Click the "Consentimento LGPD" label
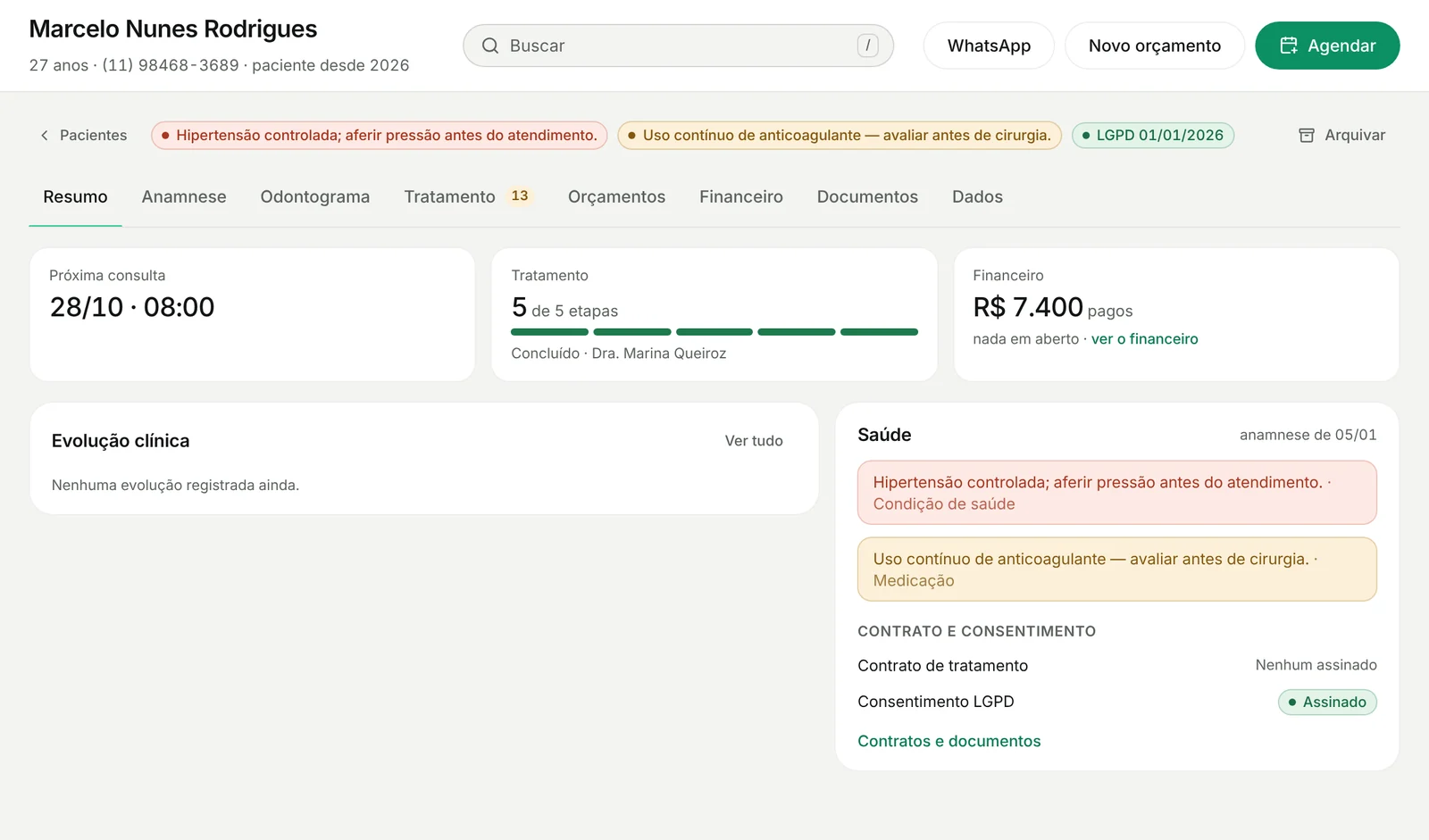Screen dimensions: 1429x840 click(936, 702)
